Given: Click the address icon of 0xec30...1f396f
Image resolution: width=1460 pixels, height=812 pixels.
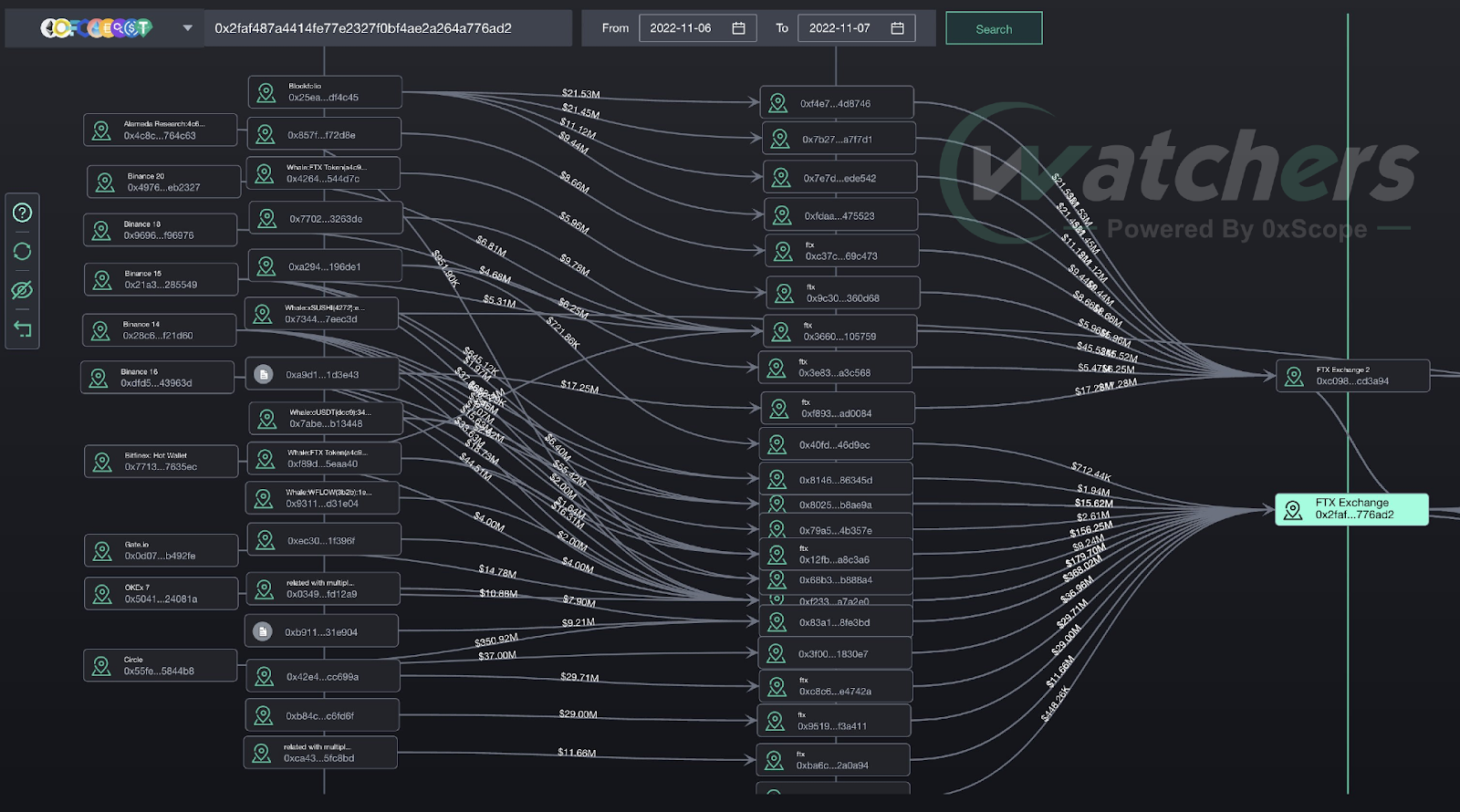Looking at the screenshot, I should (266, 540).
